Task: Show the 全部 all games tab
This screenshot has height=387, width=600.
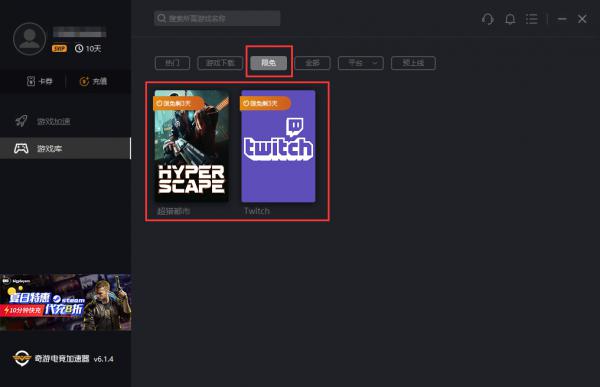Action: click(312, 63)
